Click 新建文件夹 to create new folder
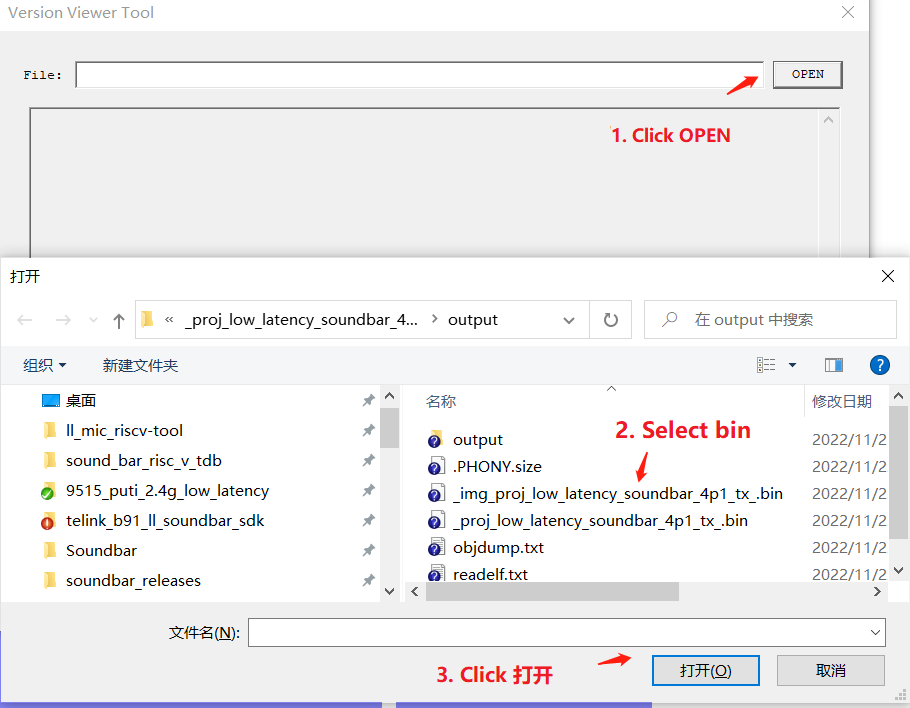This screenshot has width=910, height=708. 140,365
